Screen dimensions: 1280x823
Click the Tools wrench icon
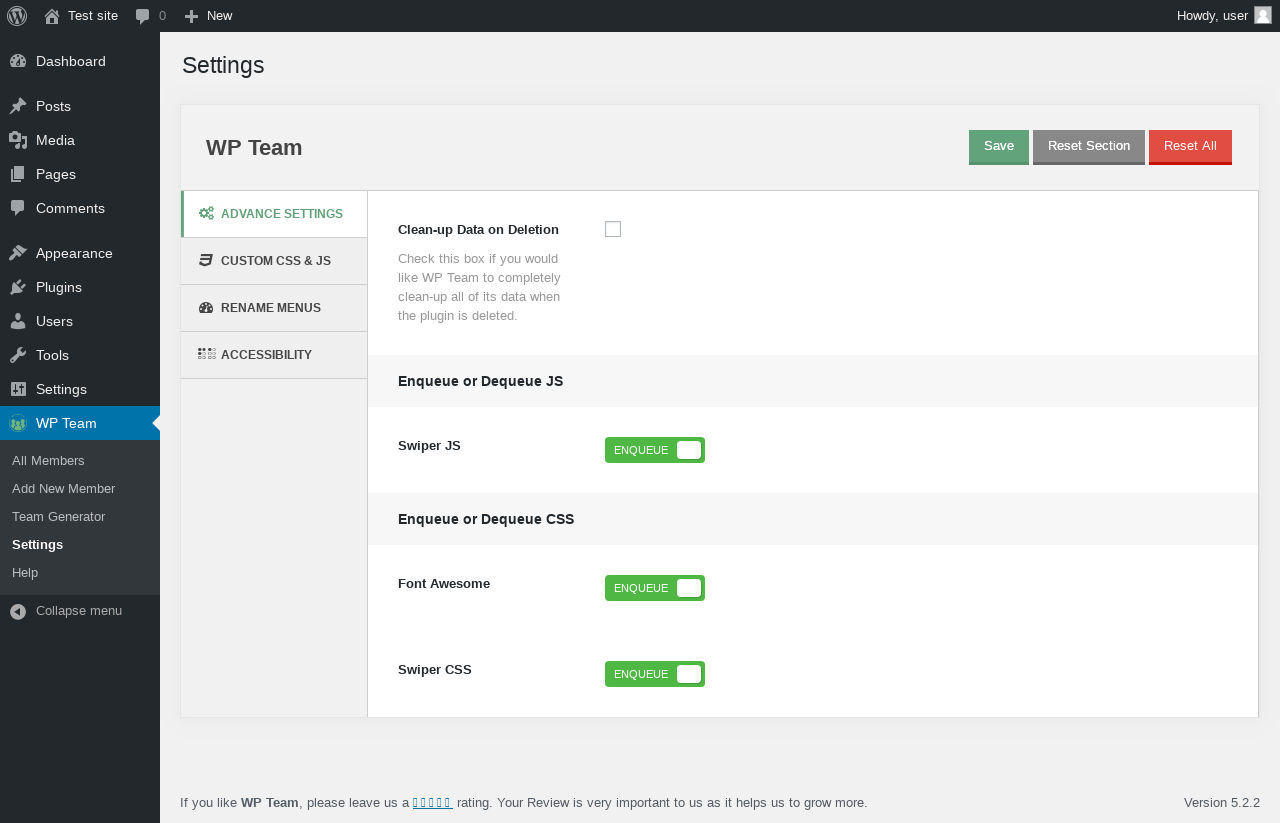click(18, 355)
